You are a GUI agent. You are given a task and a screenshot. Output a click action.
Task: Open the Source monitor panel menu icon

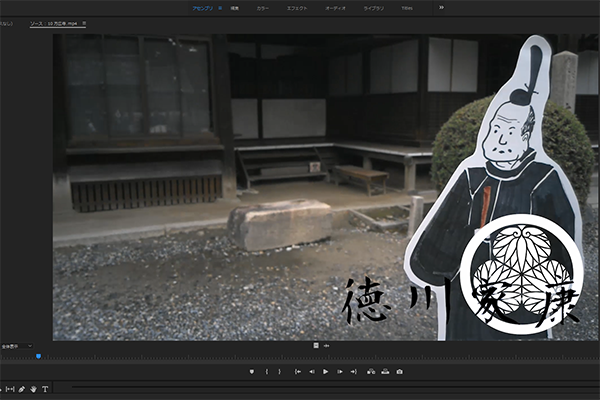(x=84, y=23)
